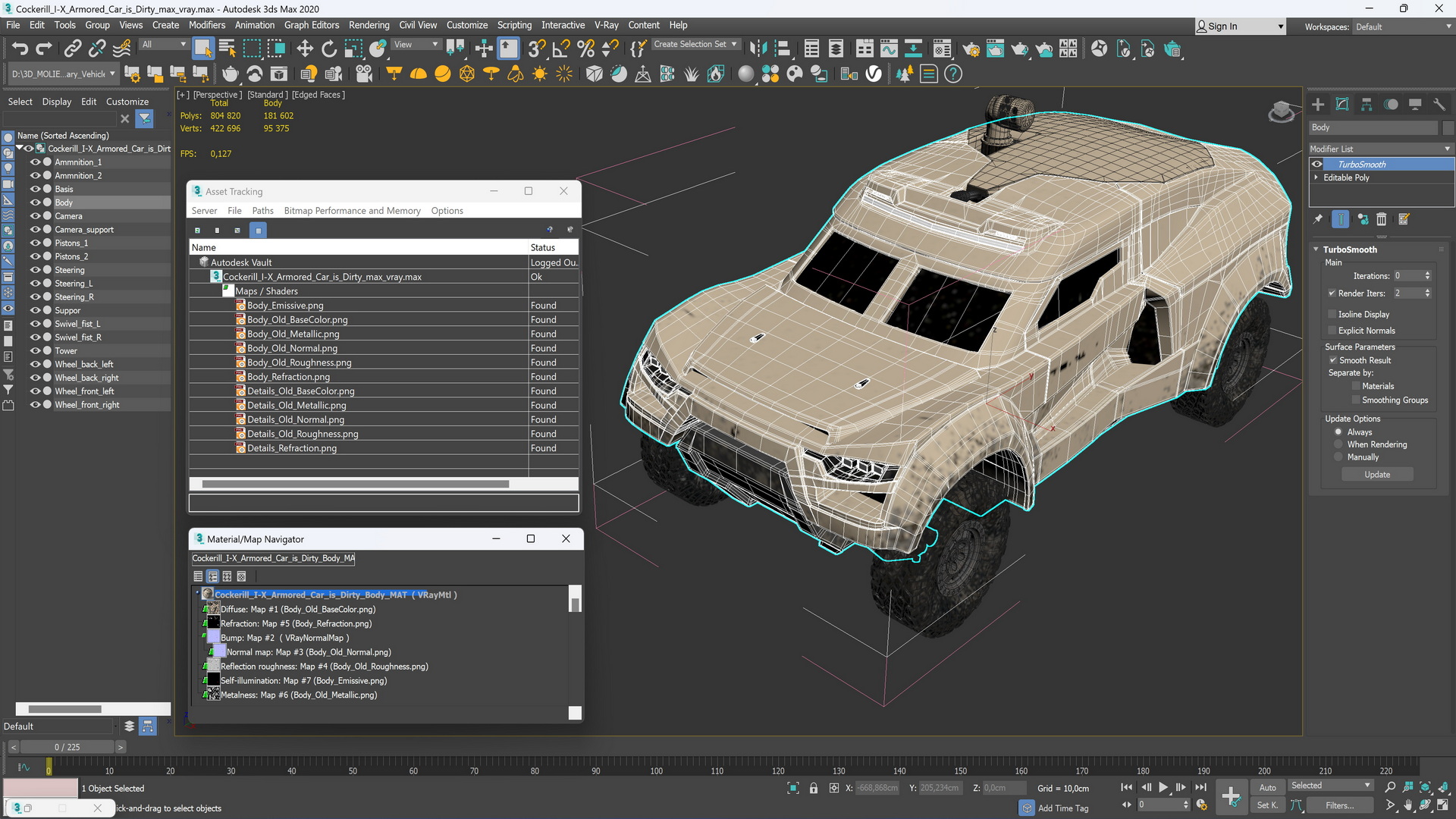Hide the Ammnition_1 object
Image resolution: width=1456 pixels, height=819 pixels.
(35, 162)
